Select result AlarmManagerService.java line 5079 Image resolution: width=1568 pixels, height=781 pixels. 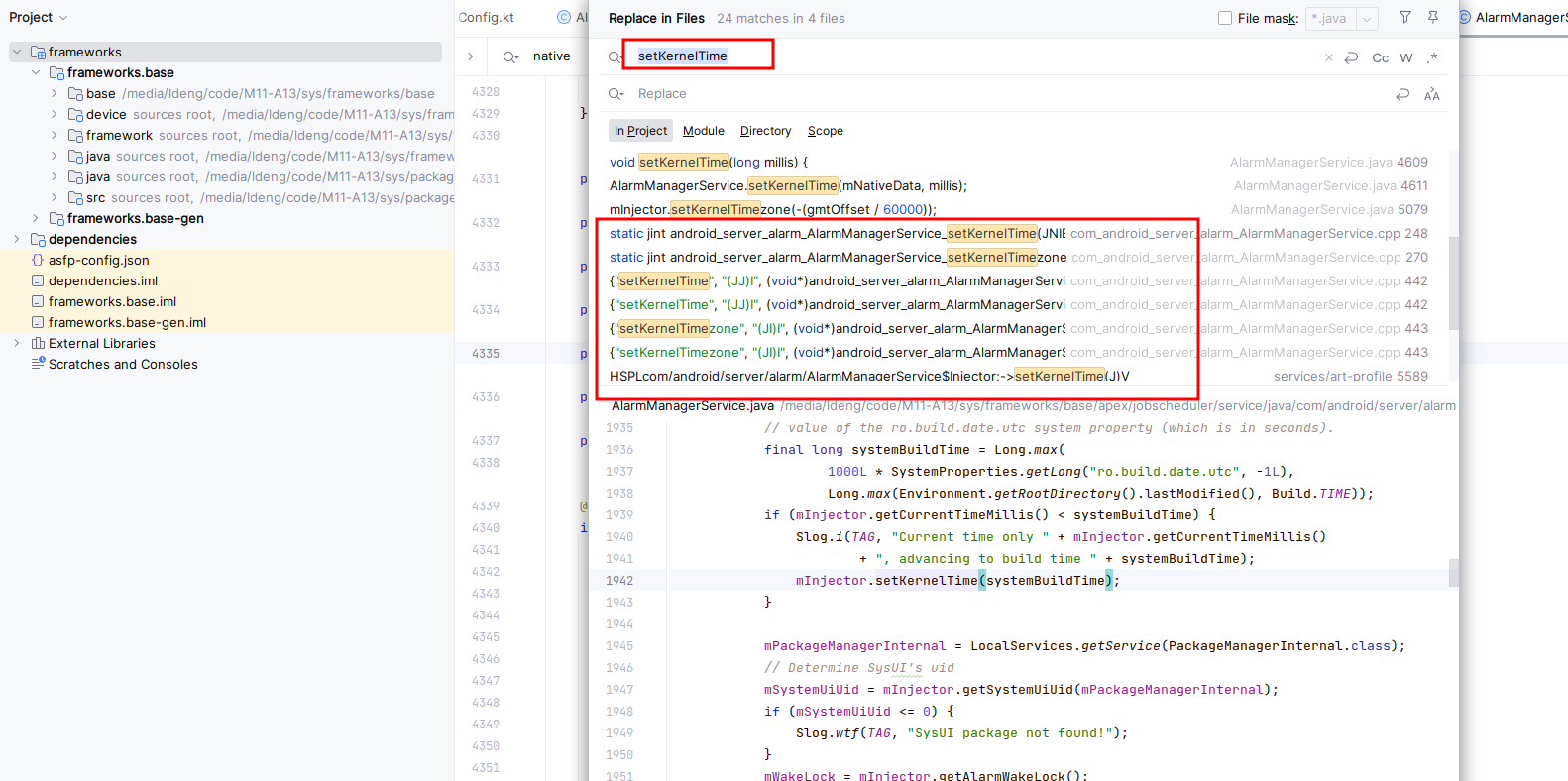coord(1019,209)
